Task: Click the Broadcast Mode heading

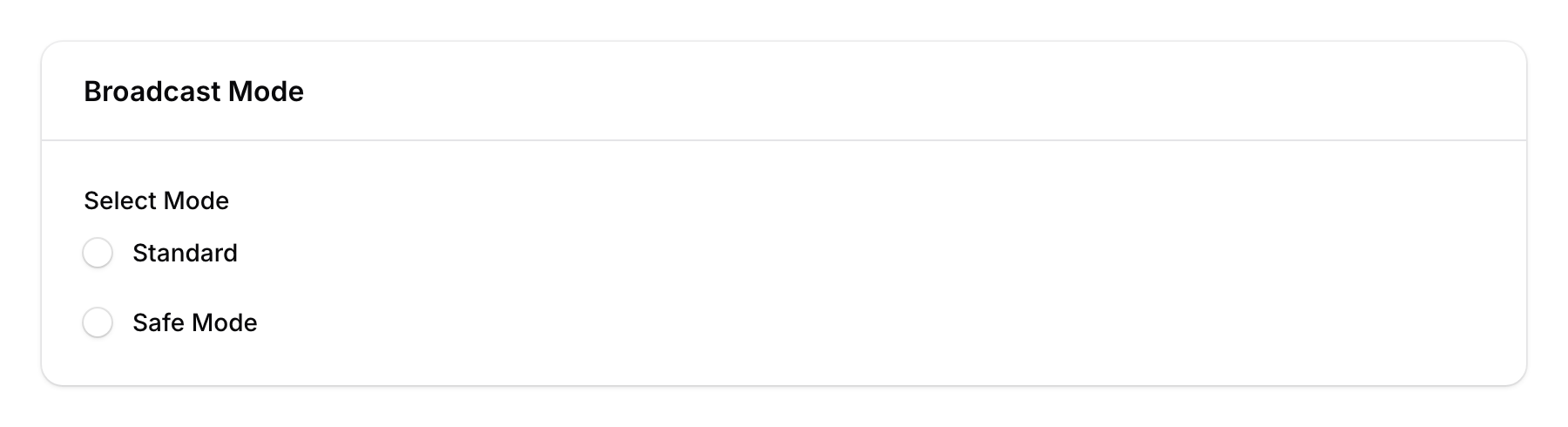Action: 193,91
